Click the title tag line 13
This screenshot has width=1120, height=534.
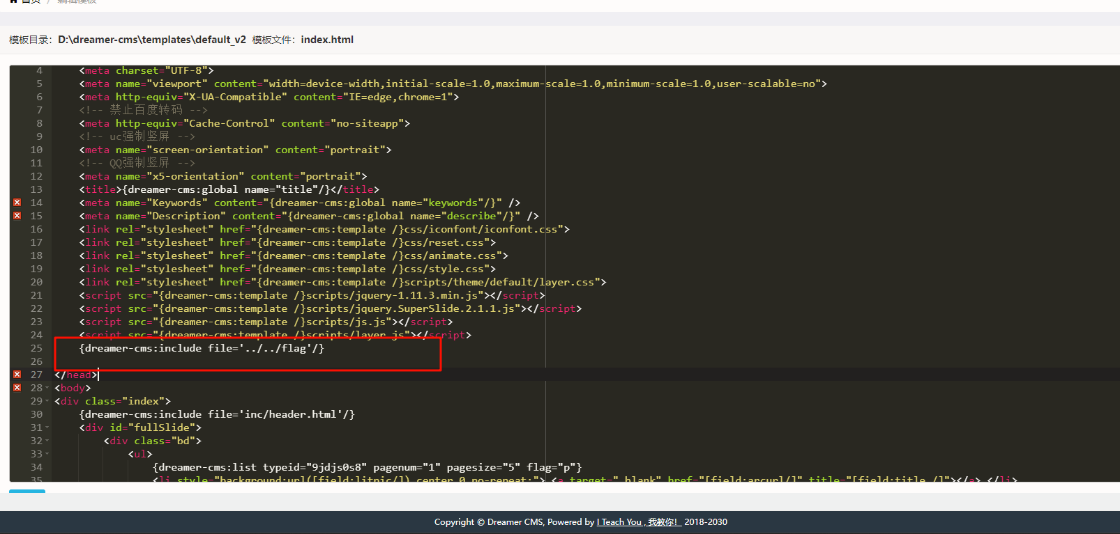(x=228, y=189)
